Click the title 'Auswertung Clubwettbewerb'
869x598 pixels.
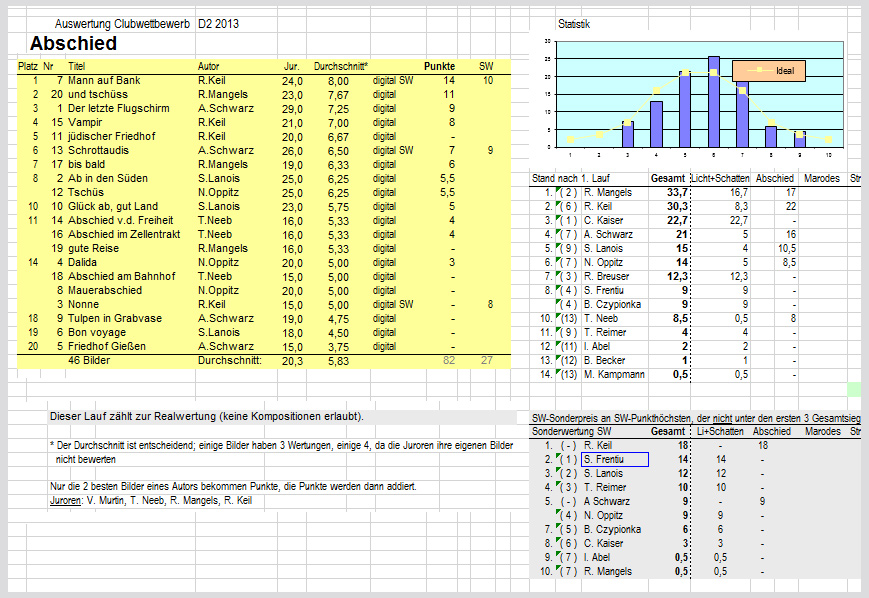pos(122,24)
